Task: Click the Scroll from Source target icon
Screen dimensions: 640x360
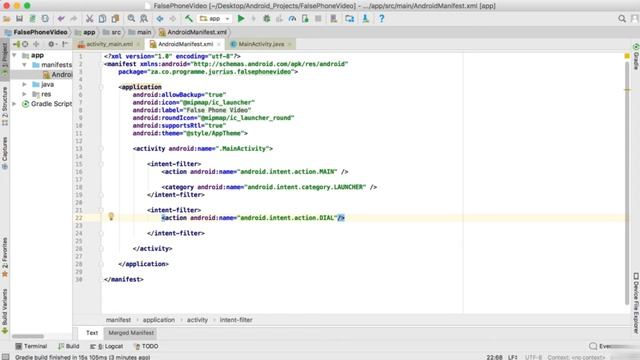Action: 25,44
